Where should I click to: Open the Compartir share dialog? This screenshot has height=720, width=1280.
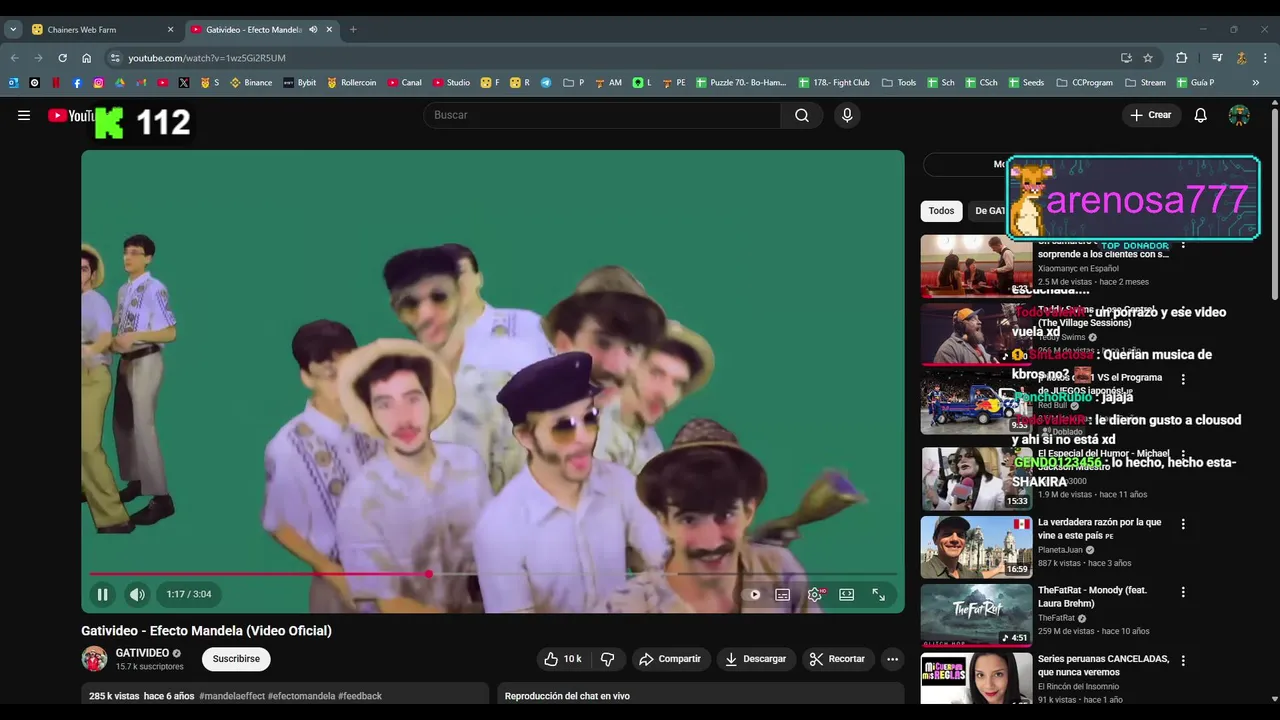click(x=670, y=659)
